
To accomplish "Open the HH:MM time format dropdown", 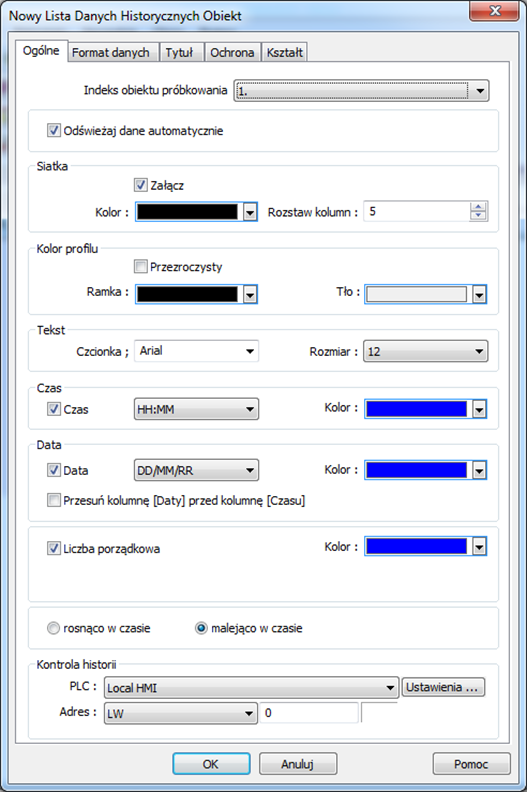I will 196,409.
